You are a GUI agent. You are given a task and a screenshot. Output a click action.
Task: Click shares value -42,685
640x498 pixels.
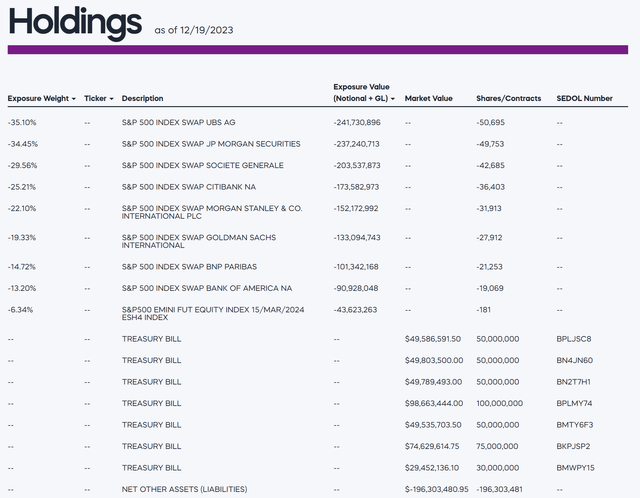point(491,165)
